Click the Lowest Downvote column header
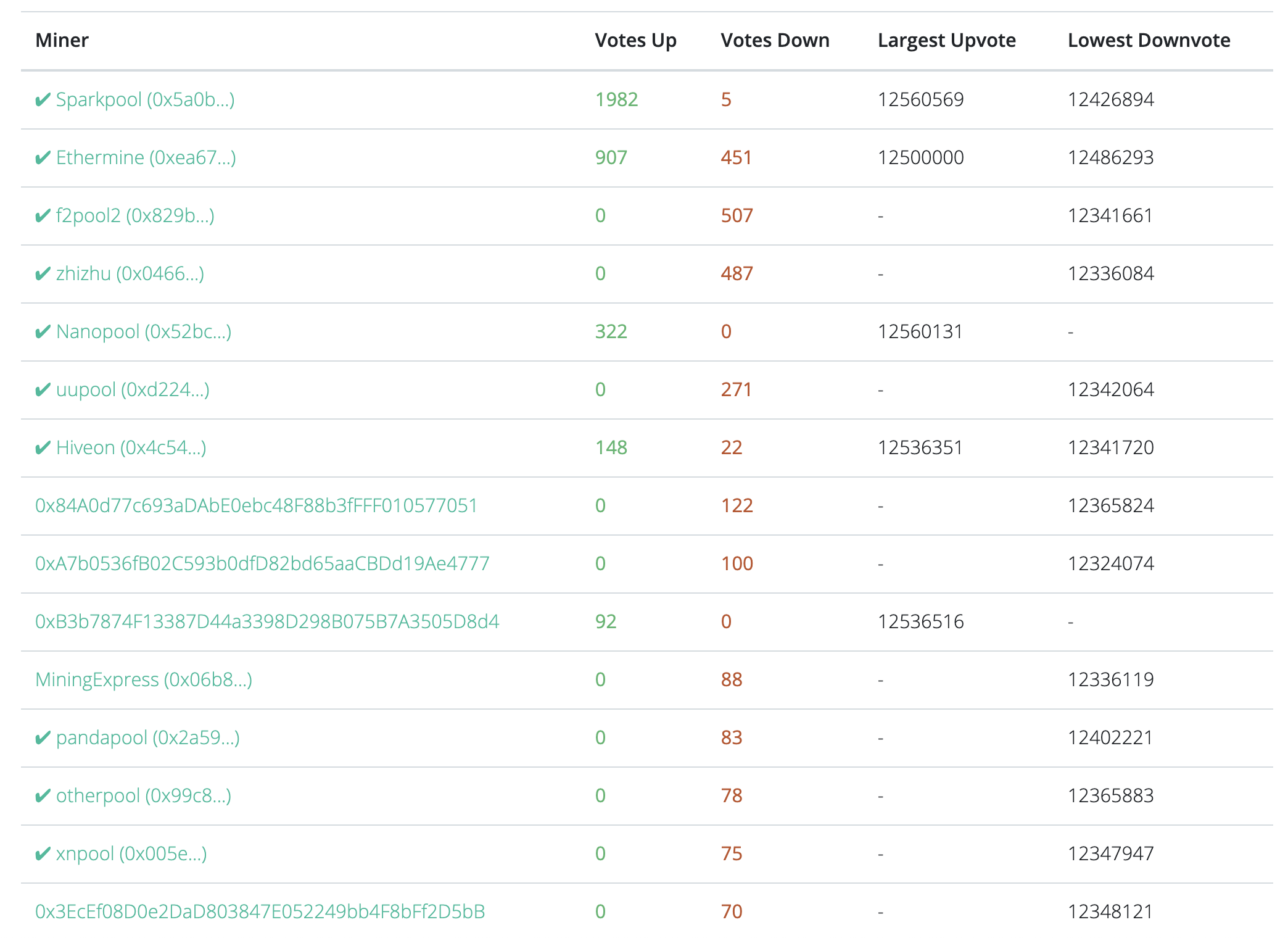This screenshot has width=1288, height=938. pyautogui.click(x=1149, y=40)
